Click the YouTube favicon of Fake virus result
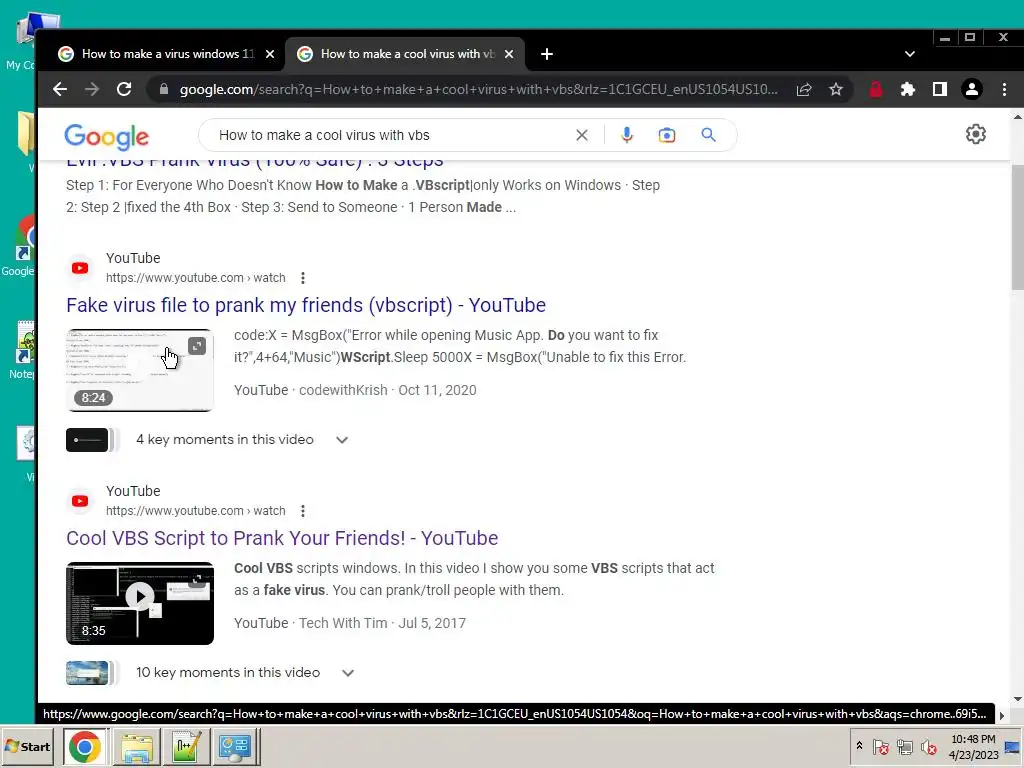This screenshot has height=768, width=1024. click(x=80, y=268)
